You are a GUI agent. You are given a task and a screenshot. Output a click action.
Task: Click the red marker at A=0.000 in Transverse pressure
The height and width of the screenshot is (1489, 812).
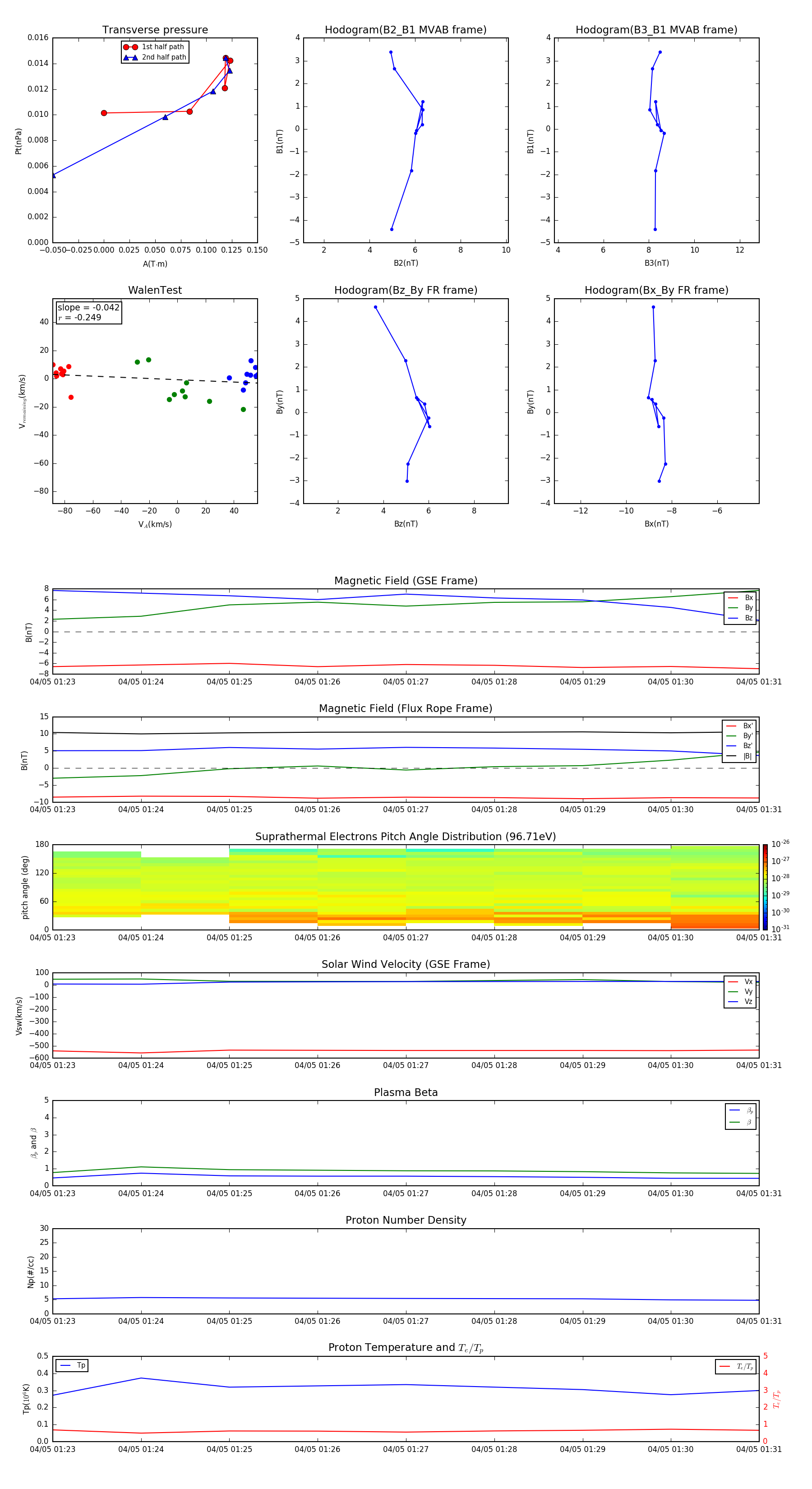[104, 113]
